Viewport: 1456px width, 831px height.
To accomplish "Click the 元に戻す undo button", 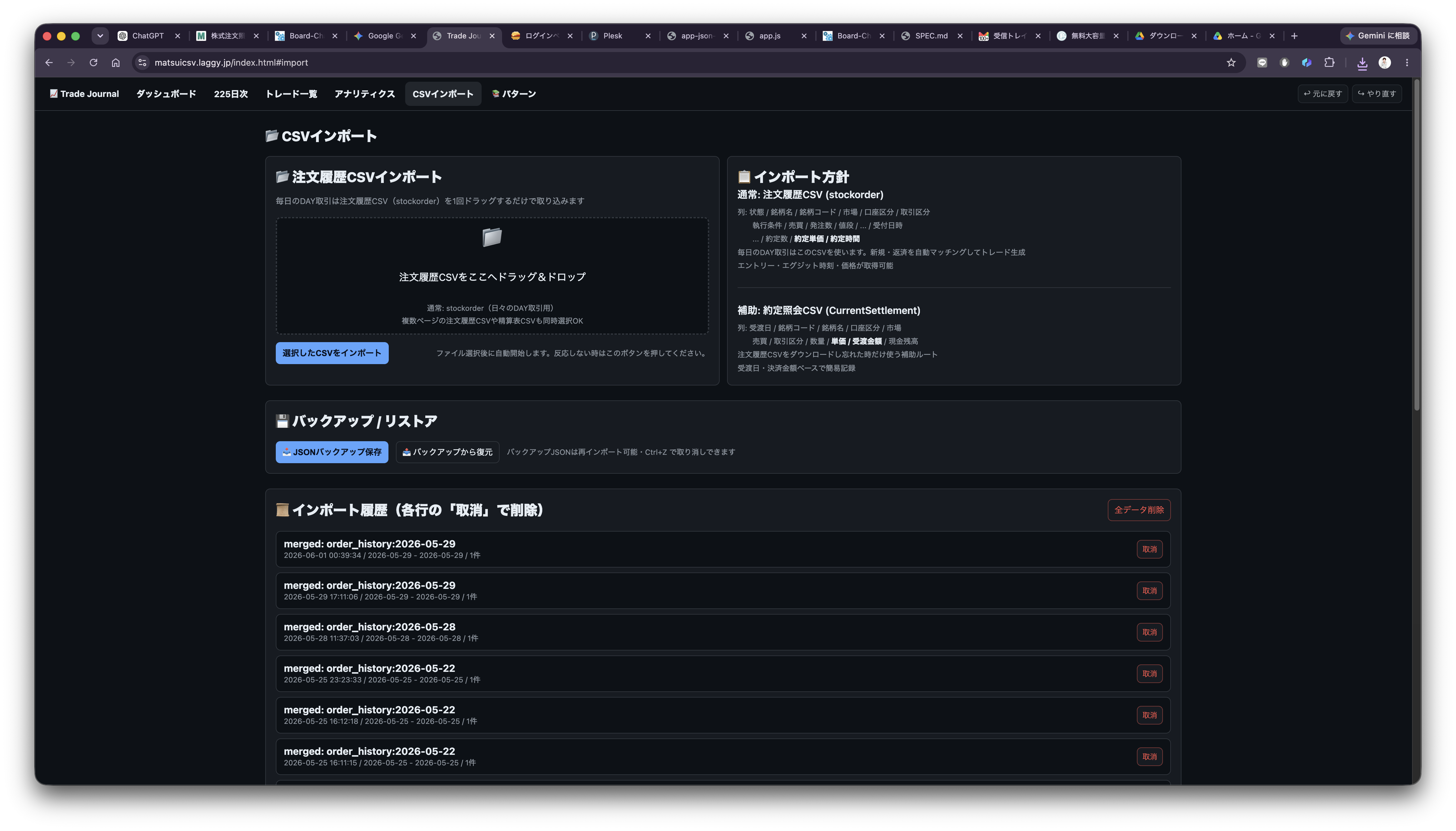I will pyautogui.click(x=1323, y=94).
